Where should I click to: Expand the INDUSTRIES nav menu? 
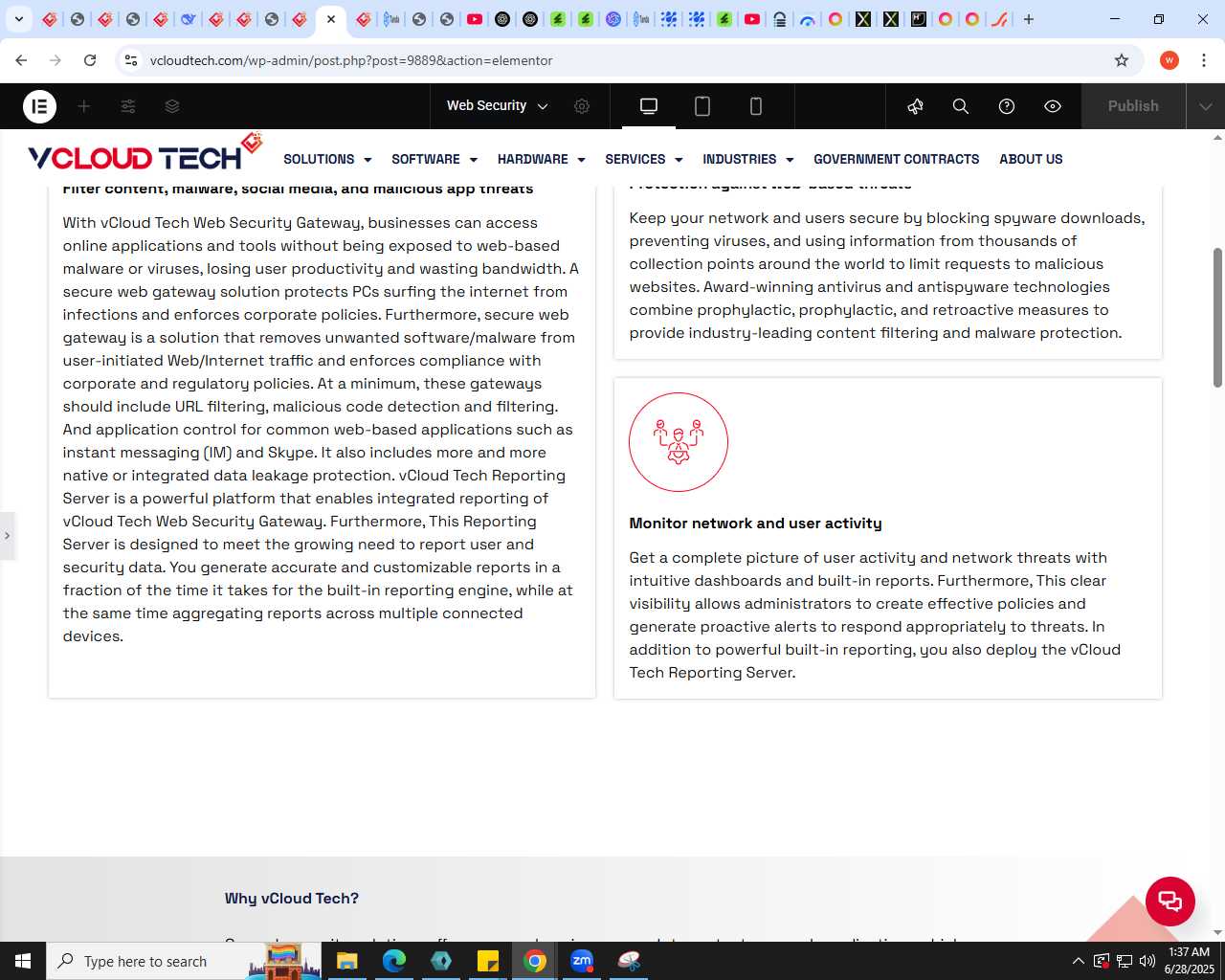[748, 159]
